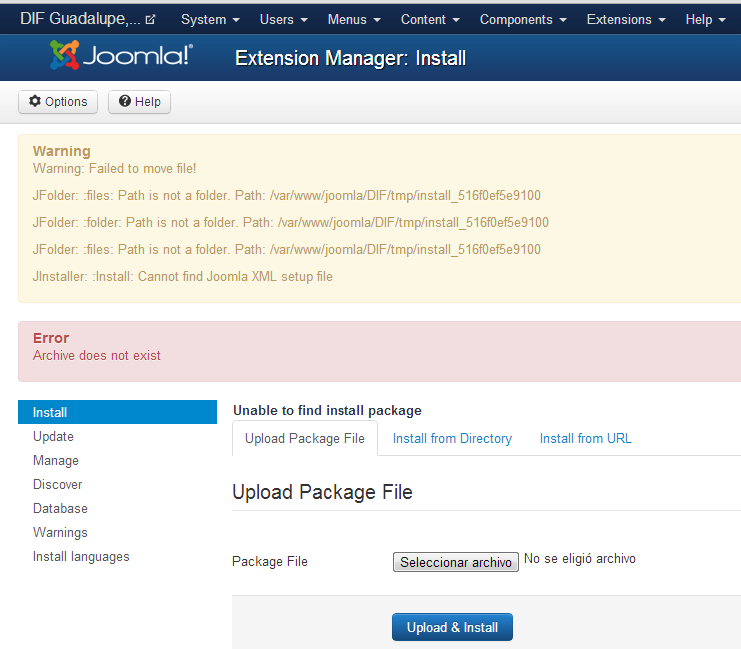
Task: Select the Upload Package File tab
Action: pyautogui.click(x=305, y=438)
